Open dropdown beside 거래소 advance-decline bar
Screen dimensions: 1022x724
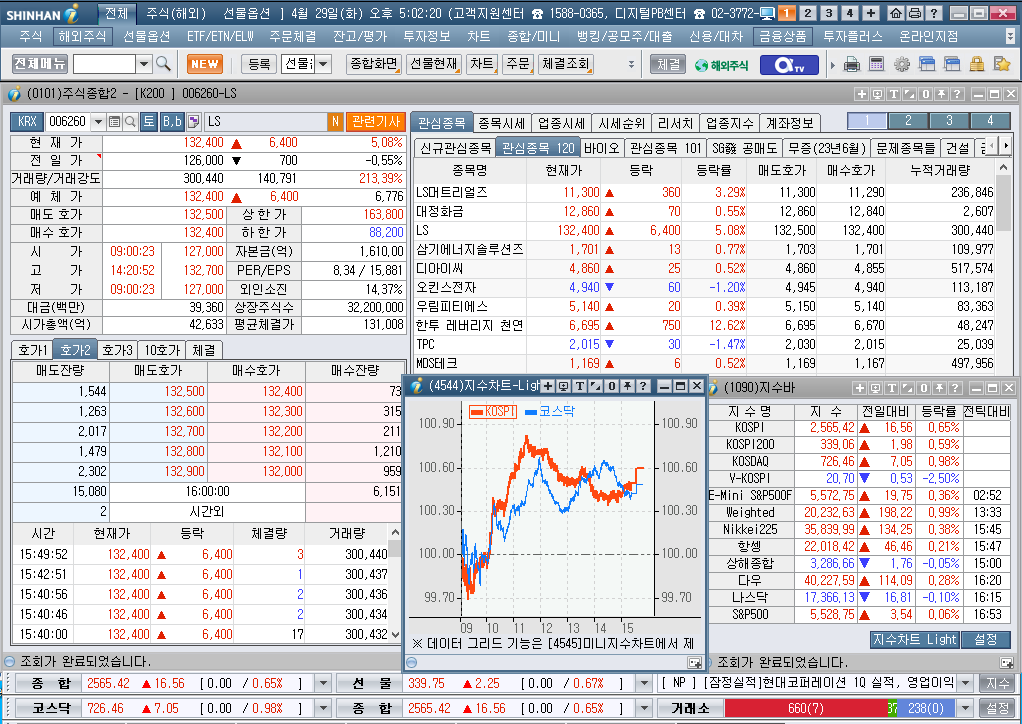[x=965, y=708]
